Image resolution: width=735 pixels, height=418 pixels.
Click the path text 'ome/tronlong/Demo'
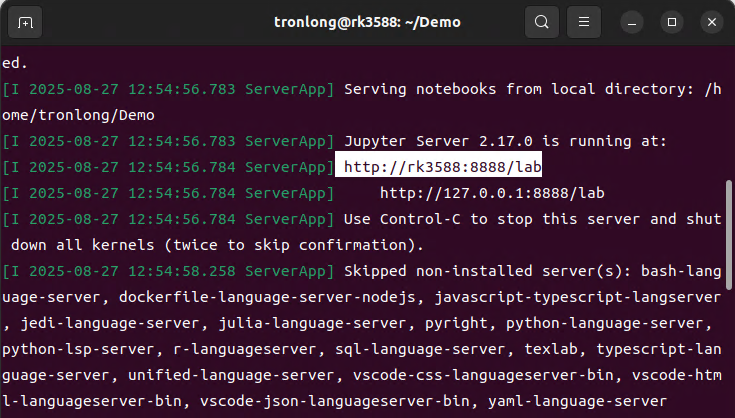point(78,115)
